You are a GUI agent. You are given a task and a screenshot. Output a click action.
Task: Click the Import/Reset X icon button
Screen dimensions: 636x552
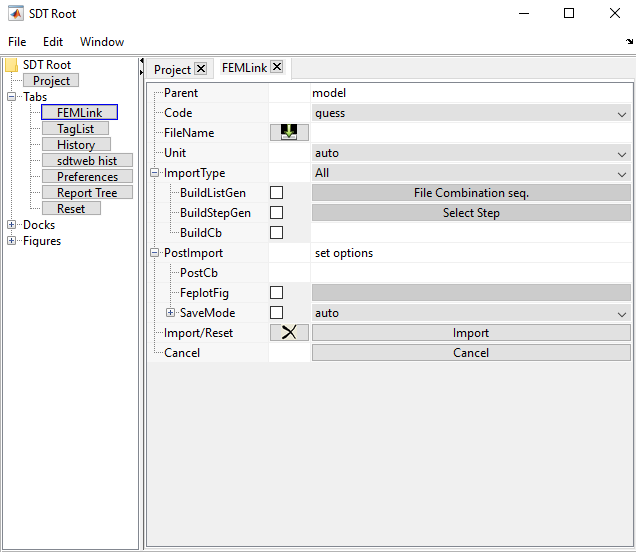(x=289, y=333)
